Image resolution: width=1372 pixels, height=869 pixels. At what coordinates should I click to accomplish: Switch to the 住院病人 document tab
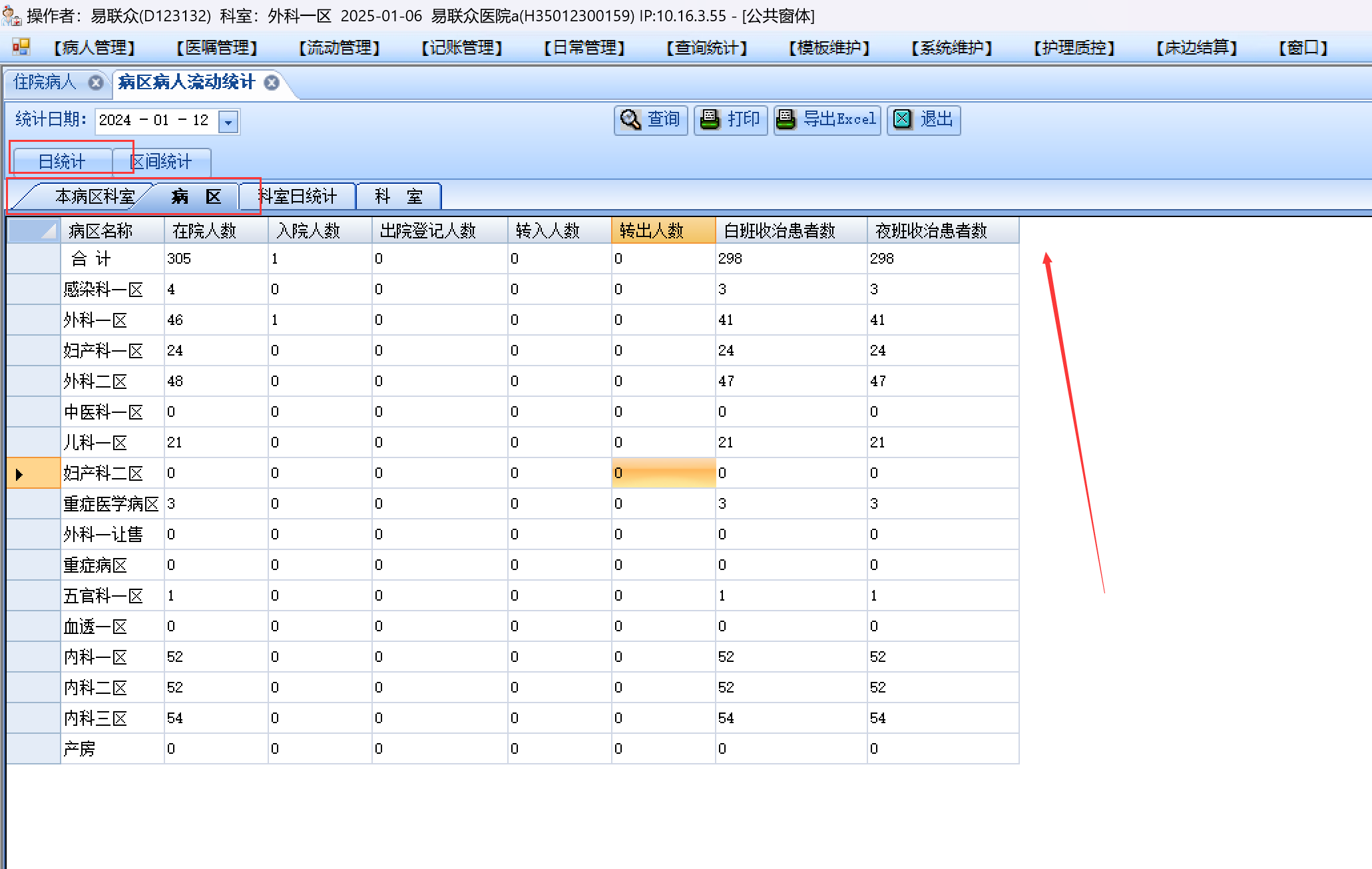click(x=45, y=83)
